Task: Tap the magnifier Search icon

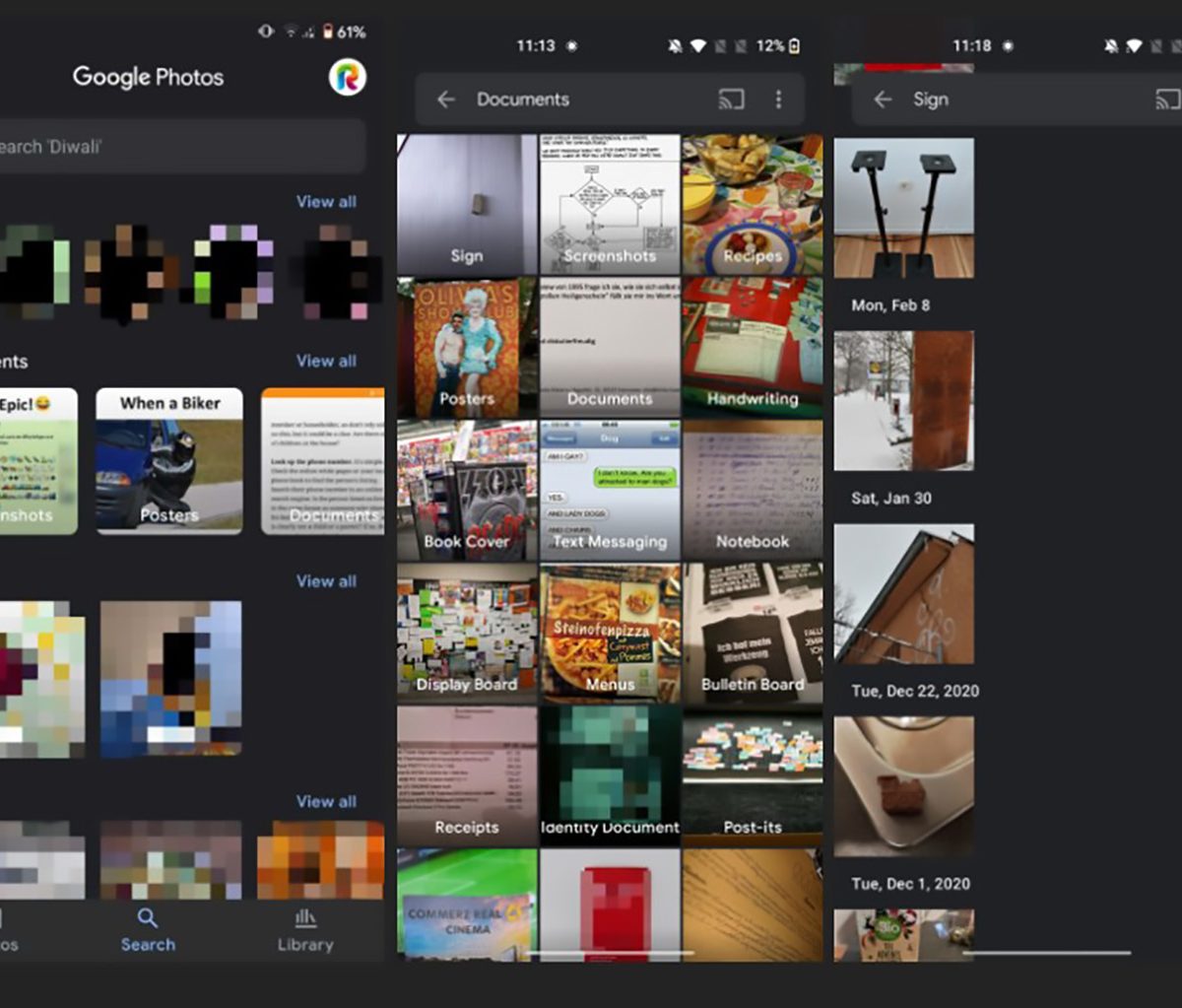Action: click(x=148, y=918)
